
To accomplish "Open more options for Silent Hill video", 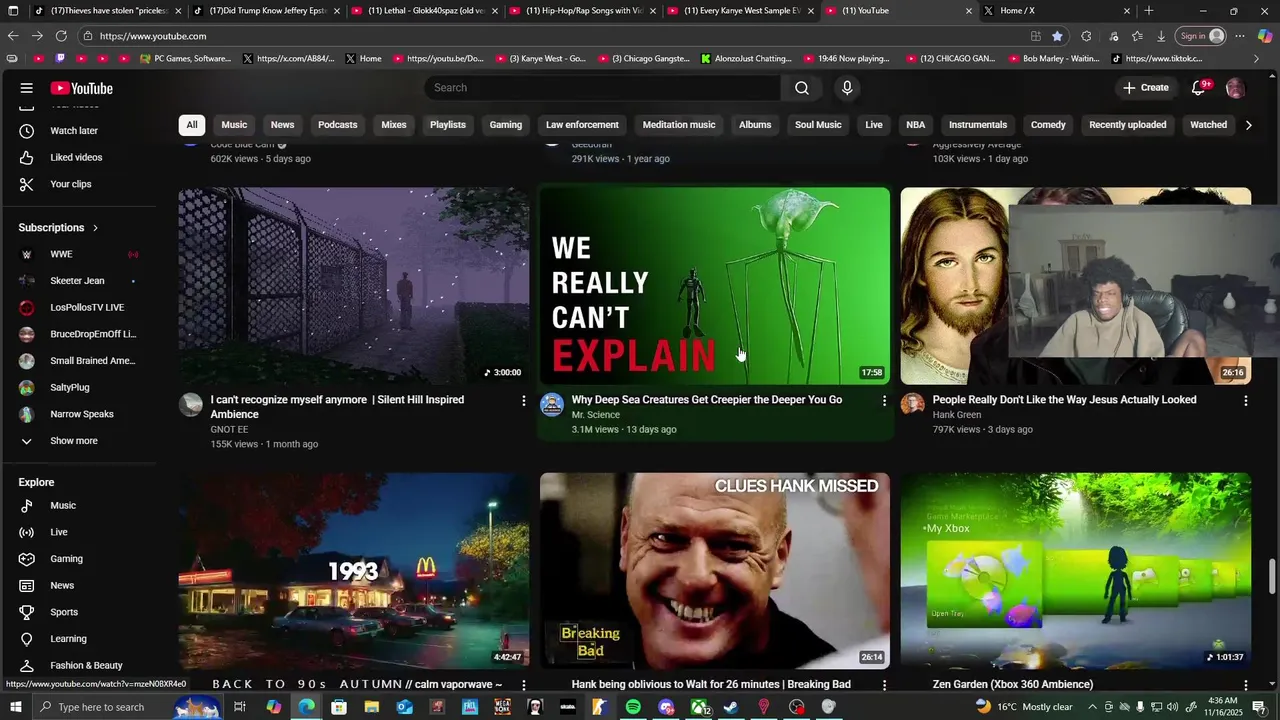I will [523, 401].
